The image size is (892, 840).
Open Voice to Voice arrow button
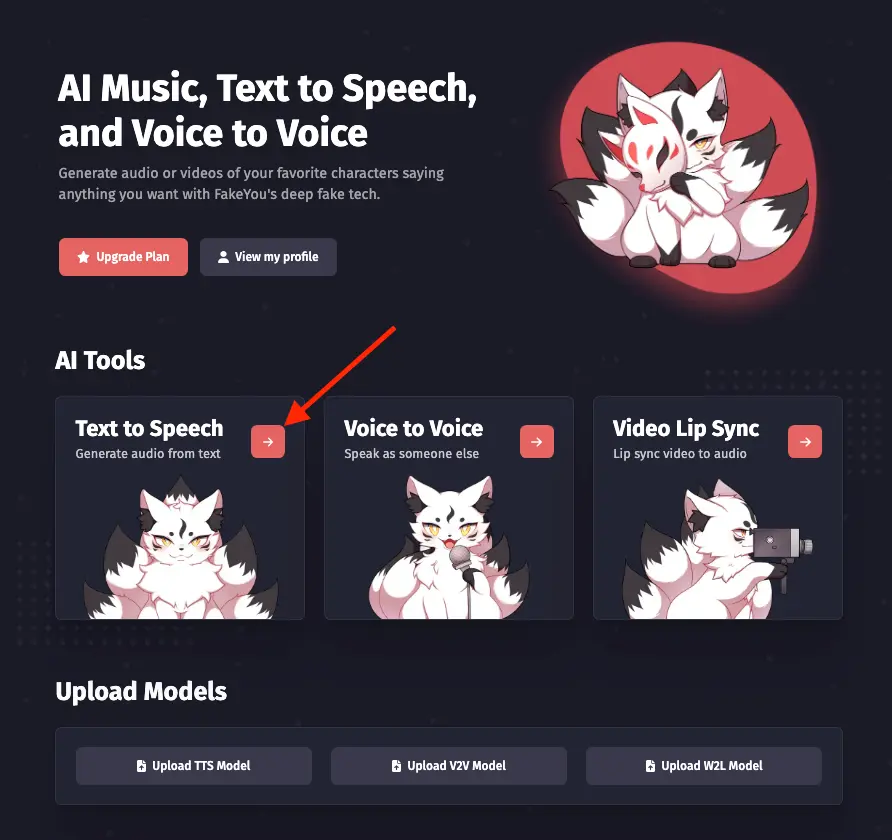pyautogui.click(x=536, y=441)
